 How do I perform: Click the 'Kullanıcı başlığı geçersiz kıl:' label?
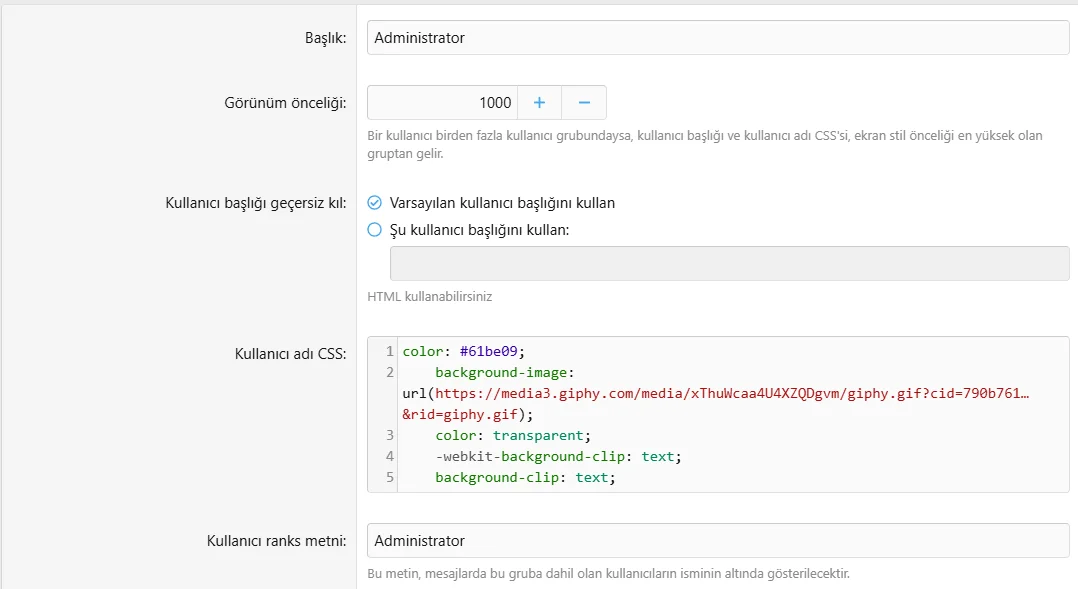255,203
